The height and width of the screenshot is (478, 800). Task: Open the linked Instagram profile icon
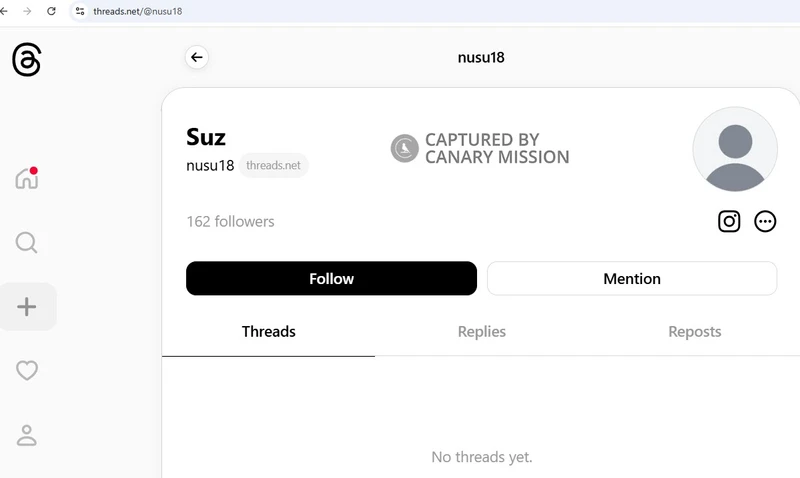(x=729, y=221)
